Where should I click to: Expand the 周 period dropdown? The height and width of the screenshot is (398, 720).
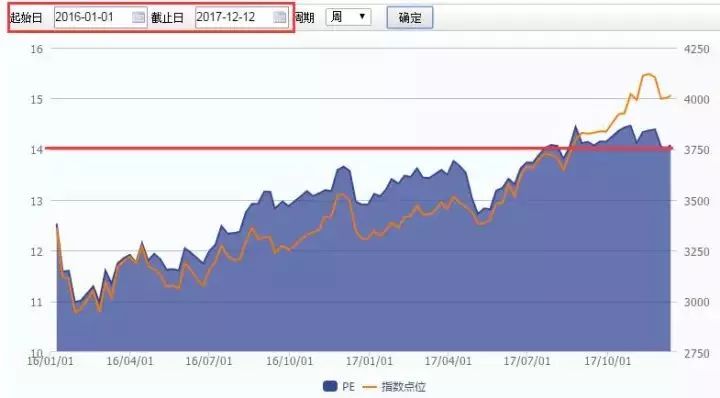(x=349, y=17)
